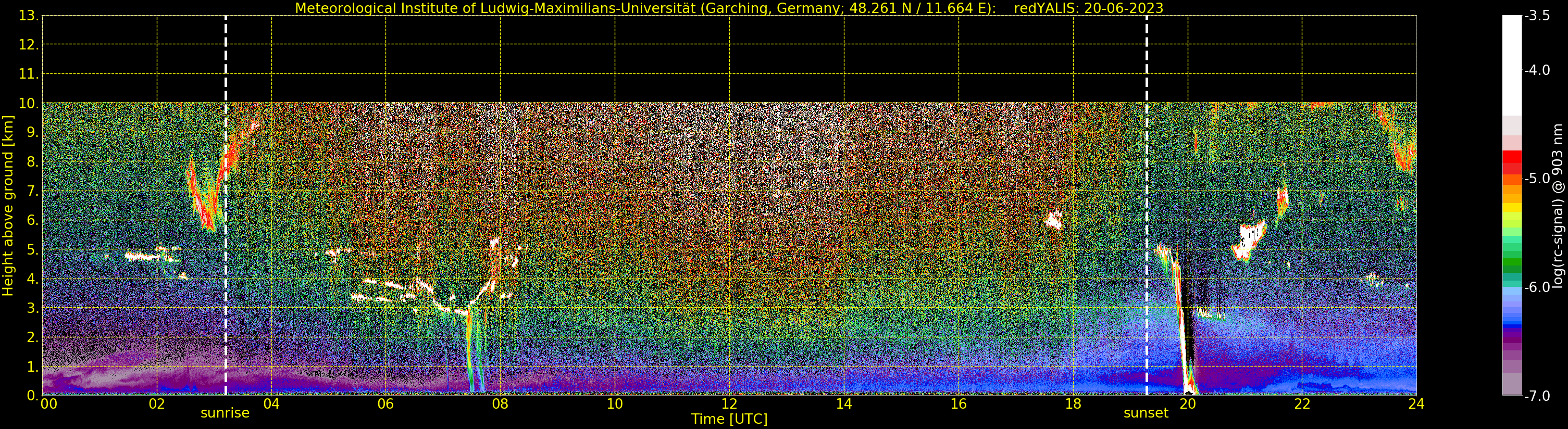Click the colorbar value '-7.0'
1568x429 pixels.
click(1537, 396)
